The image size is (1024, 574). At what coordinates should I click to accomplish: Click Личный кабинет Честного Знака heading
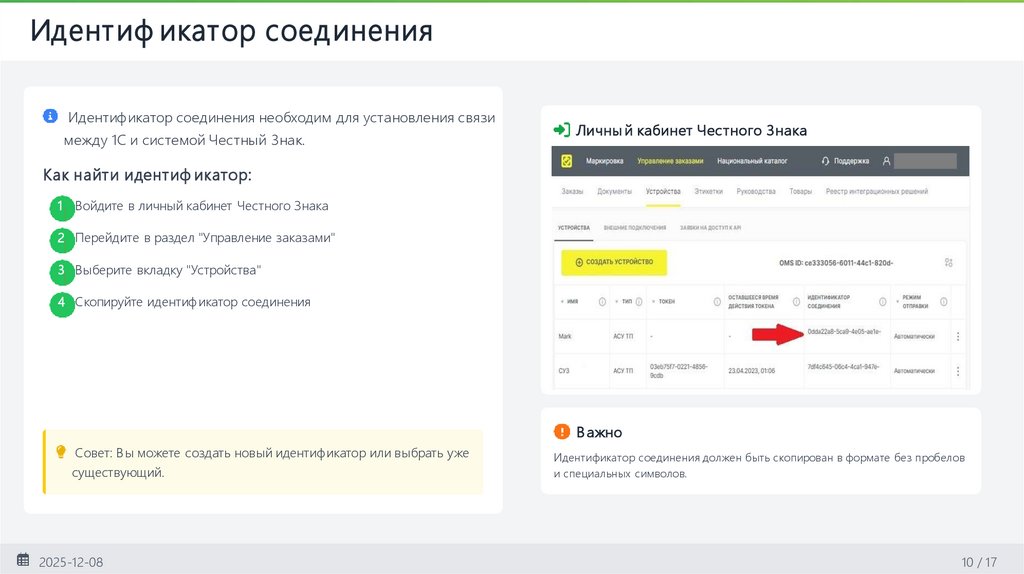coord(691,131)
